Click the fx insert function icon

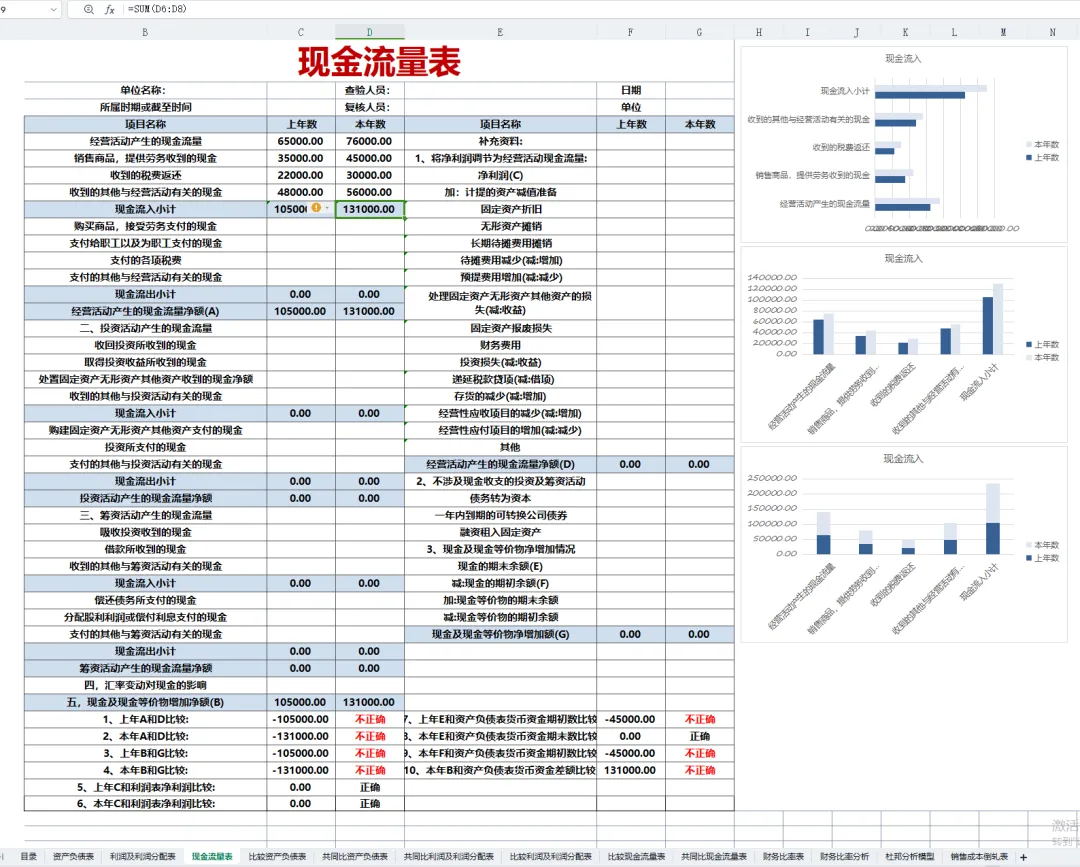tap(110, 10)
